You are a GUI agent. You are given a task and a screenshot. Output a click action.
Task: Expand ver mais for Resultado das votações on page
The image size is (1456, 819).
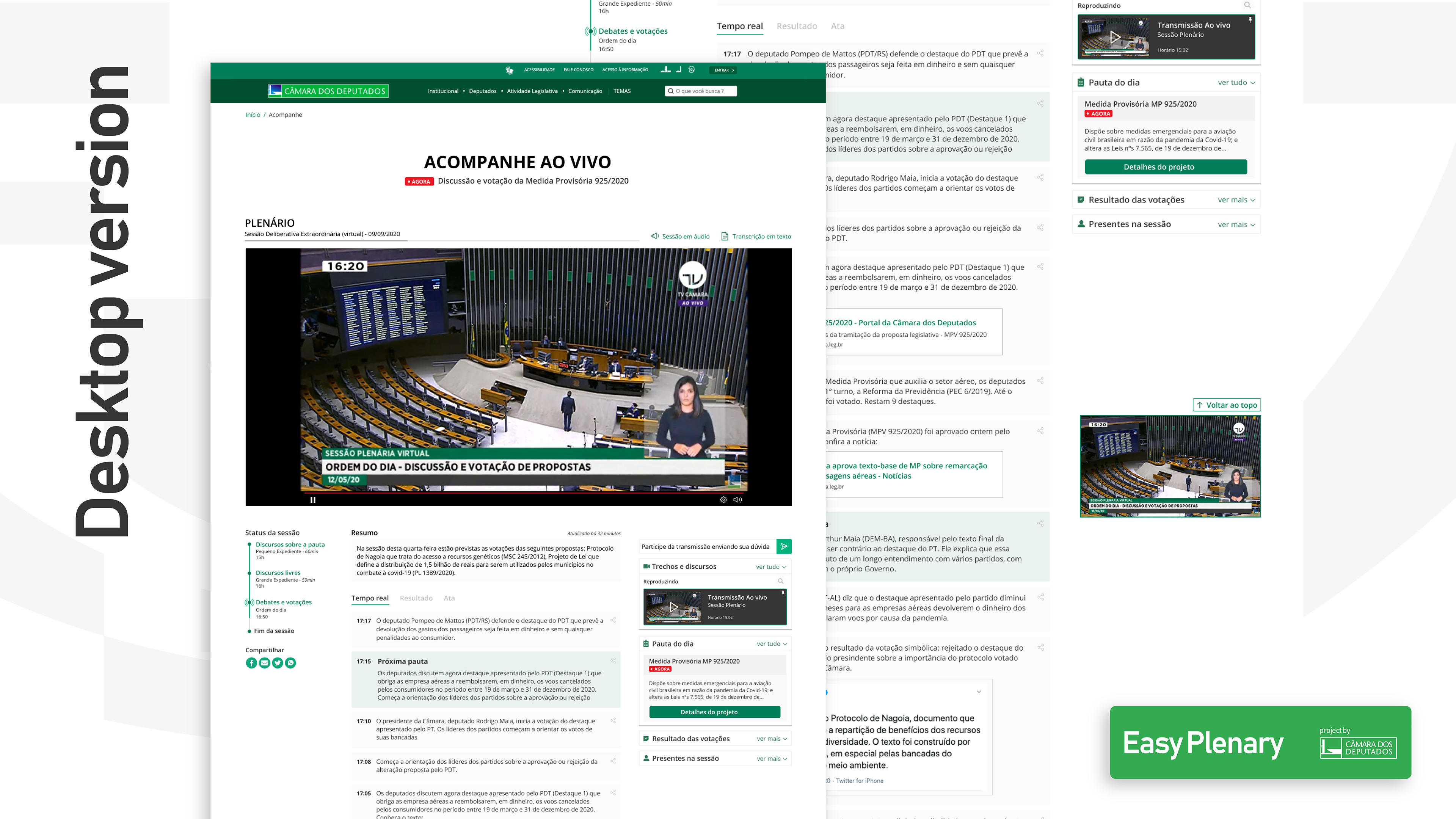pyautogui.click(x=772, y=739)
